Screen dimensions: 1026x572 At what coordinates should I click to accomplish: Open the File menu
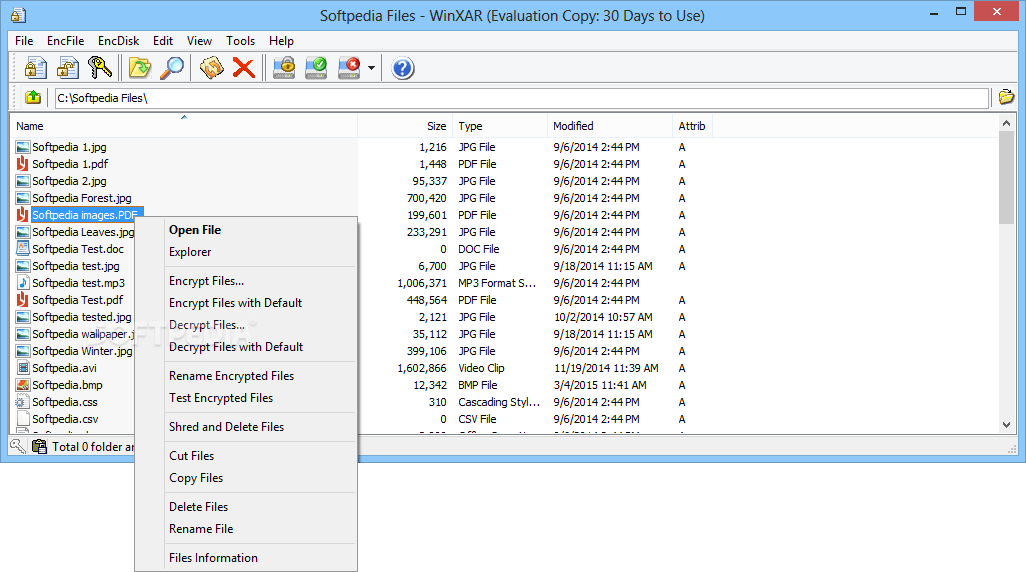24,41
